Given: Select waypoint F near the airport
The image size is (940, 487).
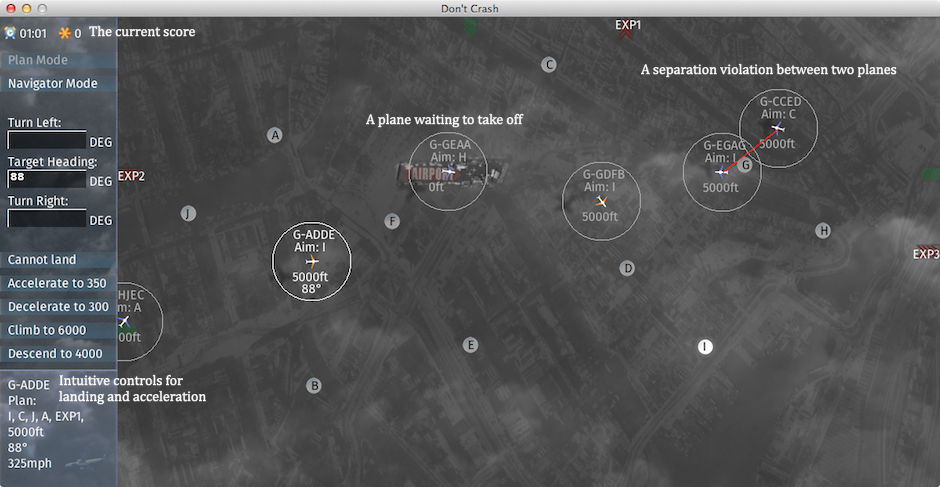Looking at the screenshot, I should click(392, 221).
